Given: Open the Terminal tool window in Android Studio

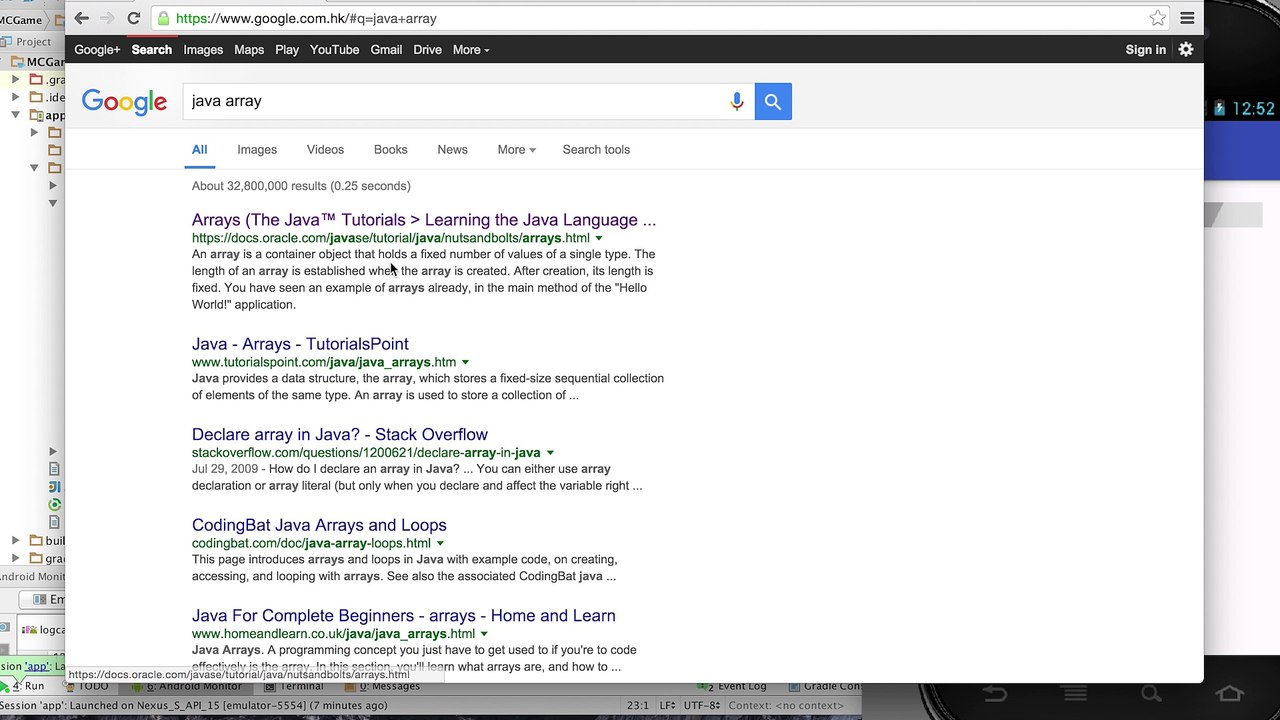Looking at the screenshot, I should [296, 686].
